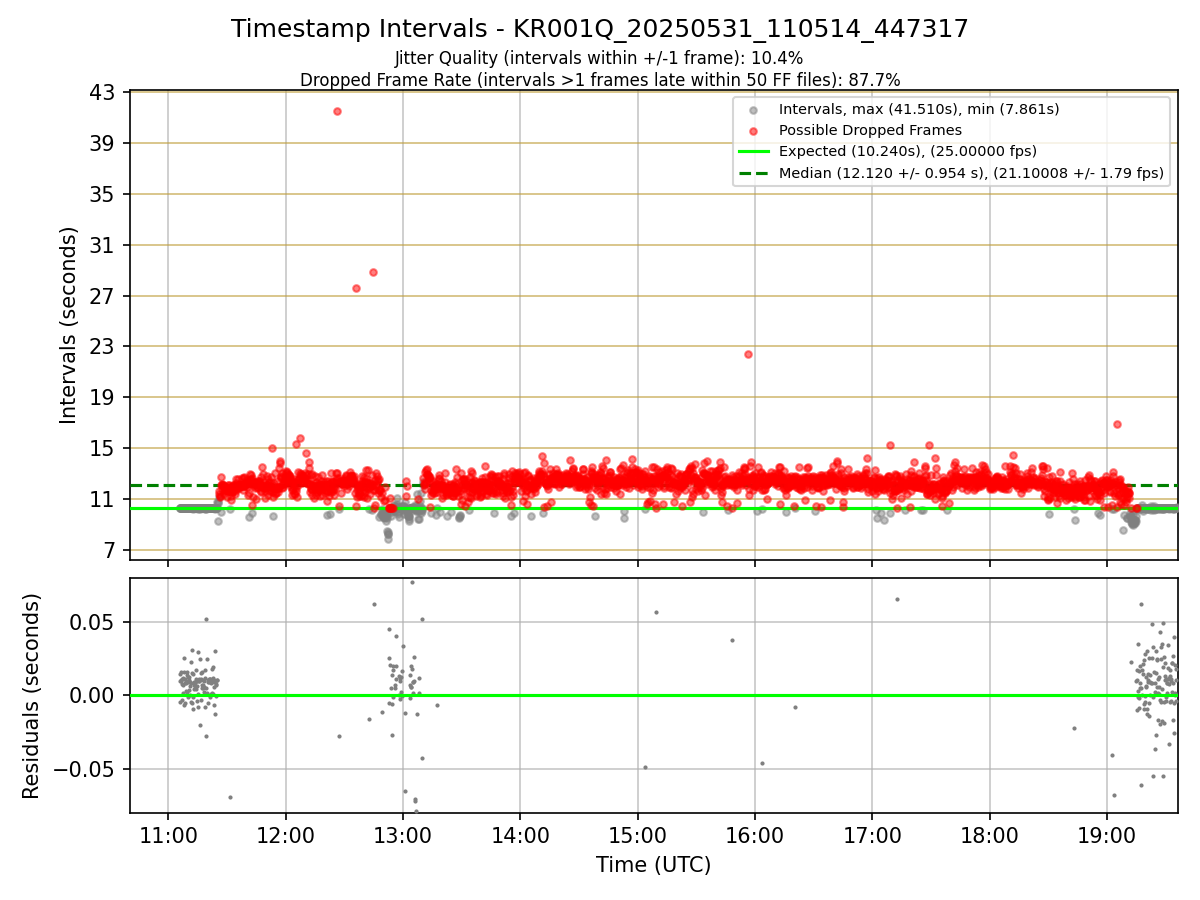Click y-axis tick label 15
Image resolution: width=1200 pixels, height=900 pixels.
105,449
